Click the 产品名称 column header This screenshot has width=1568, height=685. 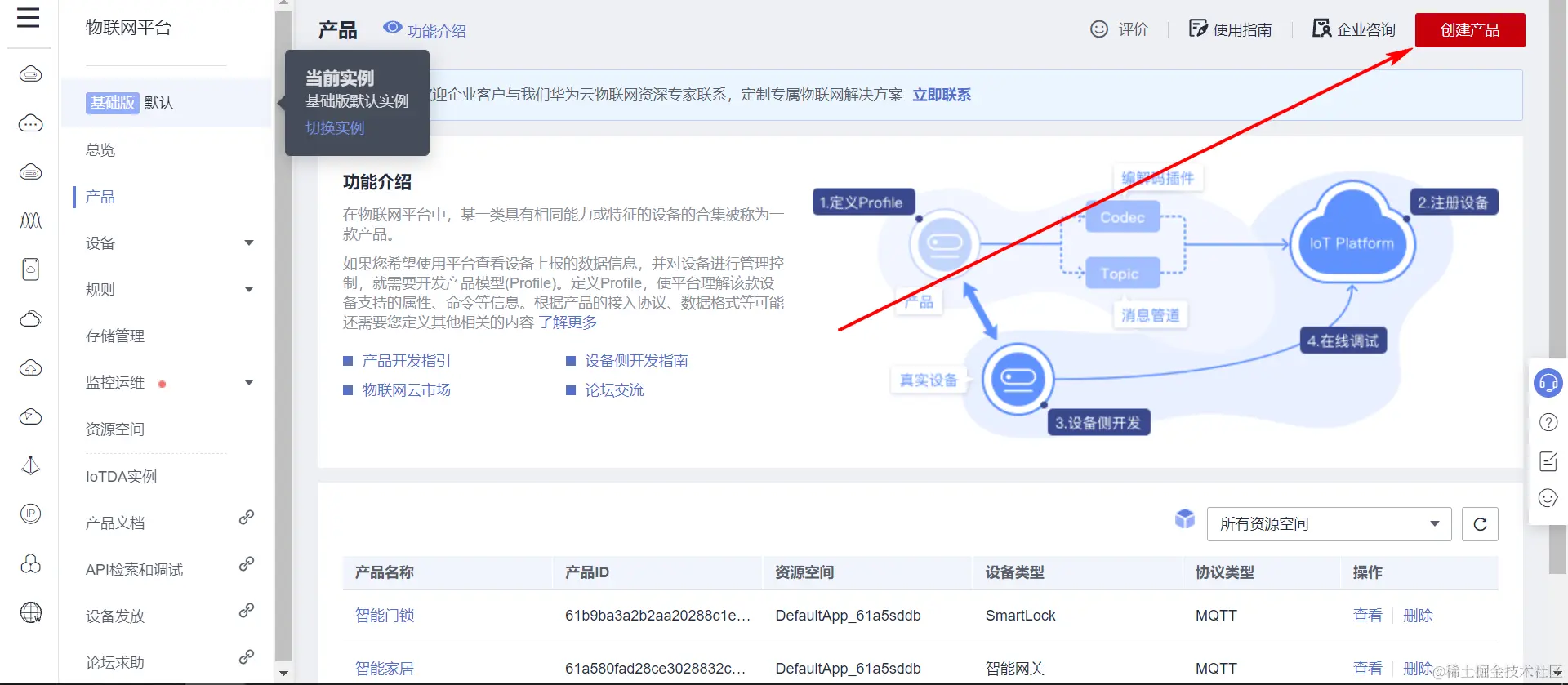(x=385, y=572)
